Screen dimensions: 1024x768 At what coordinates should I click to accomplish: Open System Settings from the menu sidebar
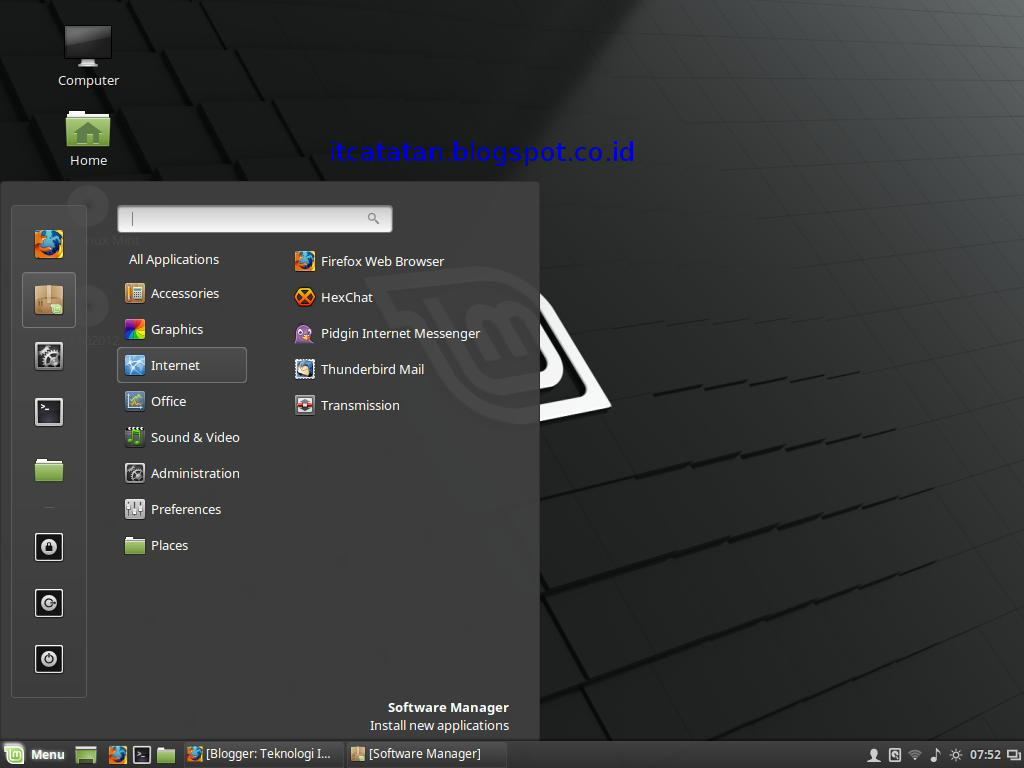click(x=48, y=355)
